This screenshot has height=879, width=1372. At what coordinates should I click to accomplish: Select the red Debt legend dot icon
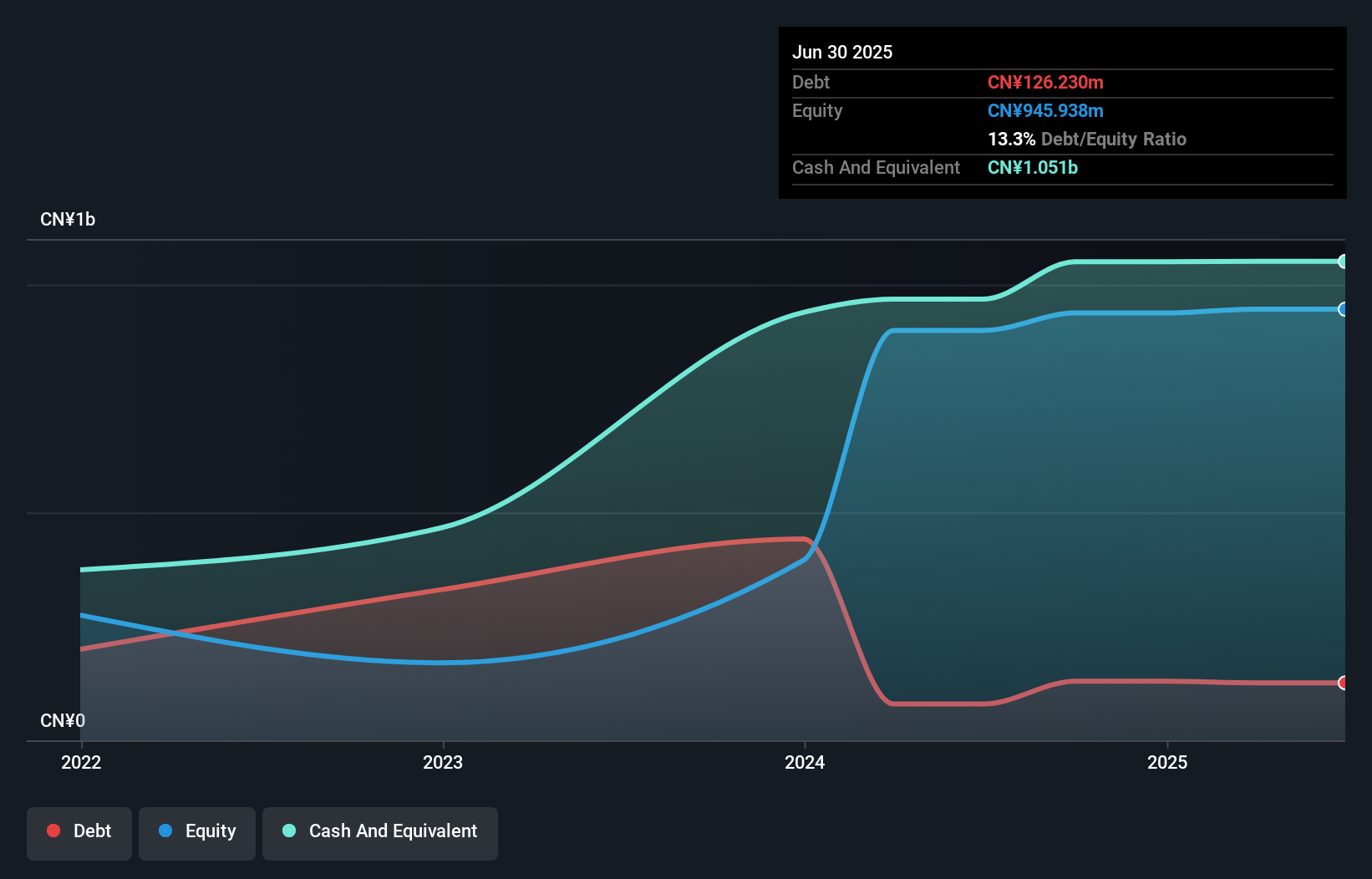(53, 831)
